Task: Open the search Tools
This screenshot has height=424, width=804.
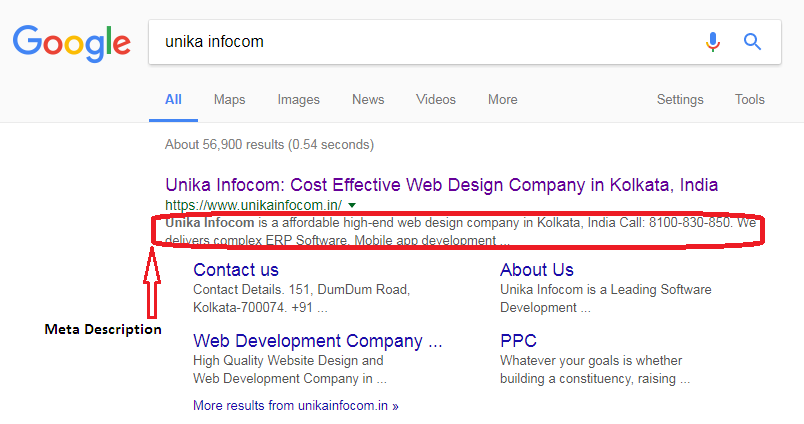Action: 750,99
